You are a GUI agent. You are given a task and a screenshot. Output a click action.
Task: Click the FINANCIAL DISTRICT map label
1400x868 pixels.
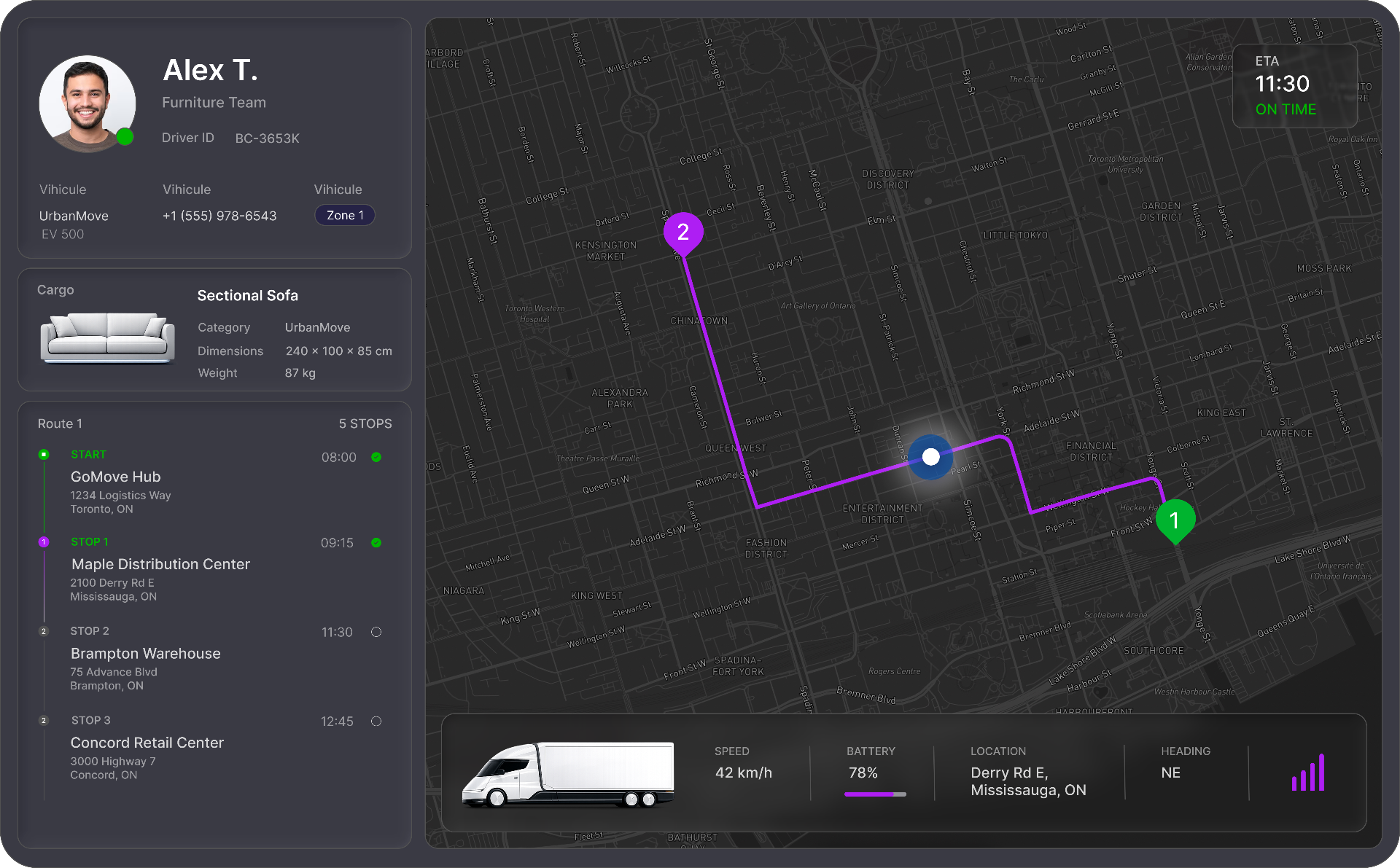point(1091,452)
